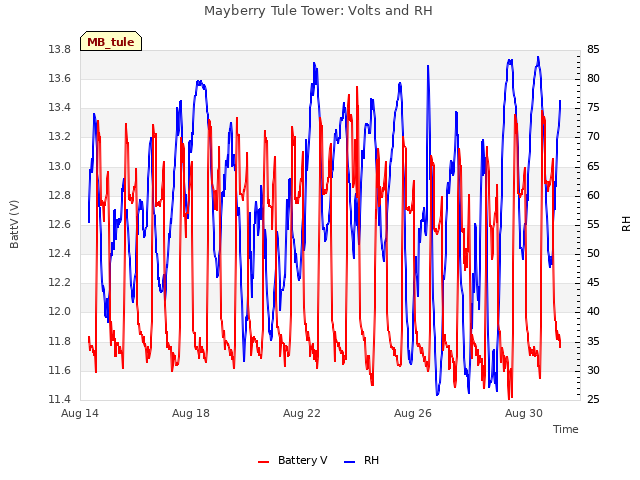
Task: Click the 75 right axis value
Action: pyautogui.click(x=593, y=108)
